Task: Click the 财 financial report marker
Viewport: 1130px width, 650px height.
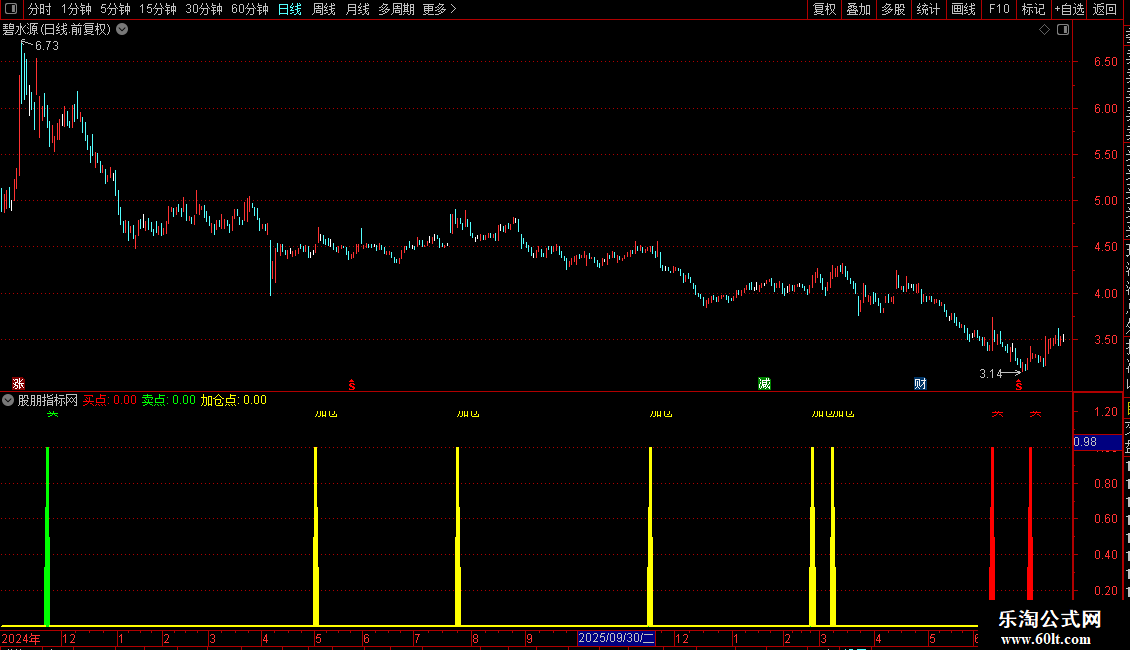Action: [920, 384]
